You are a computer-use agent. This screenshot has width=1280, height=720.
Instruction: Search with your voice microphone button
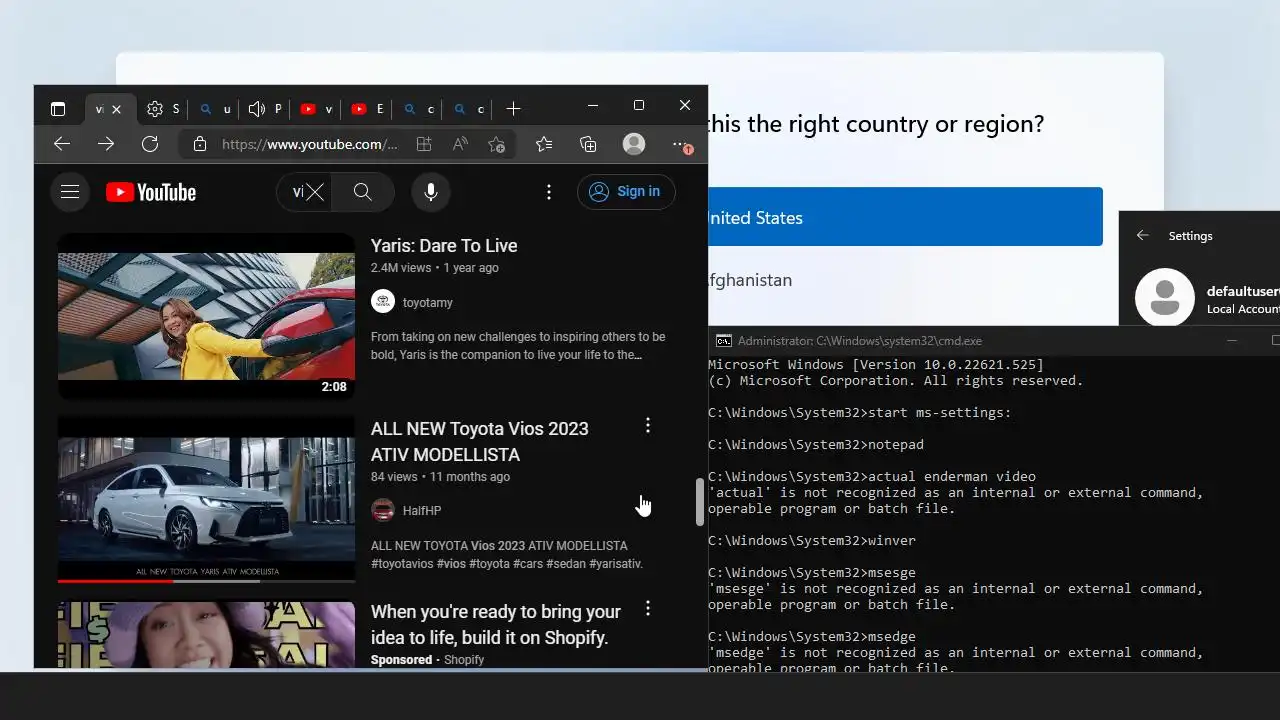pos(431,192)
